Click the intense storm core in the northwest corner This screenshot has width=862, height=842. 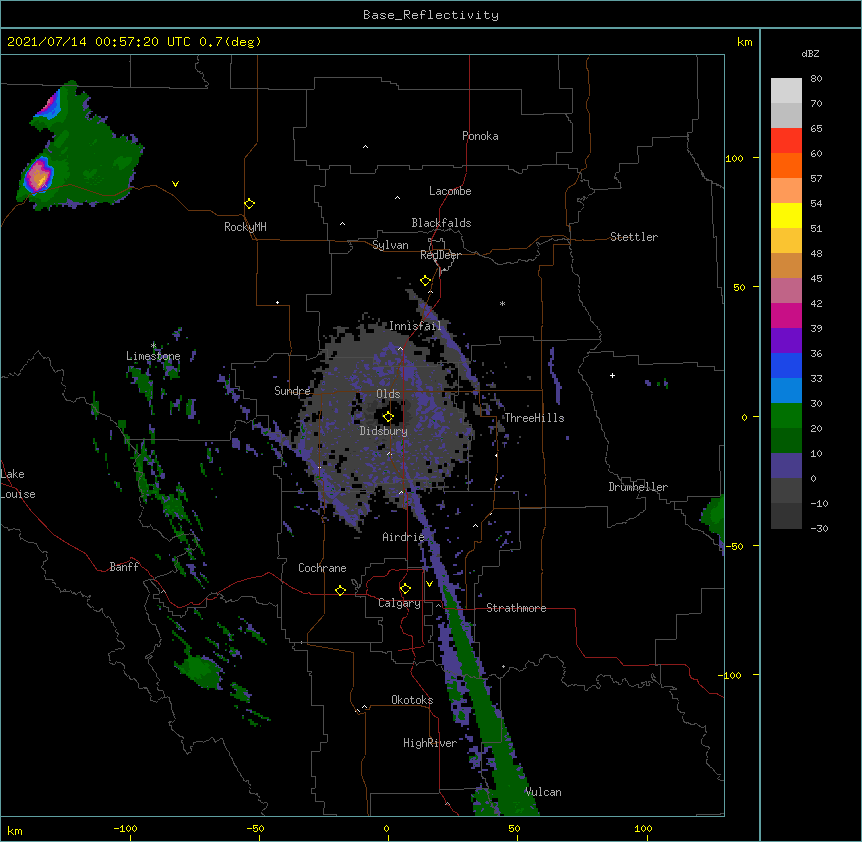[x=38, y=175]
